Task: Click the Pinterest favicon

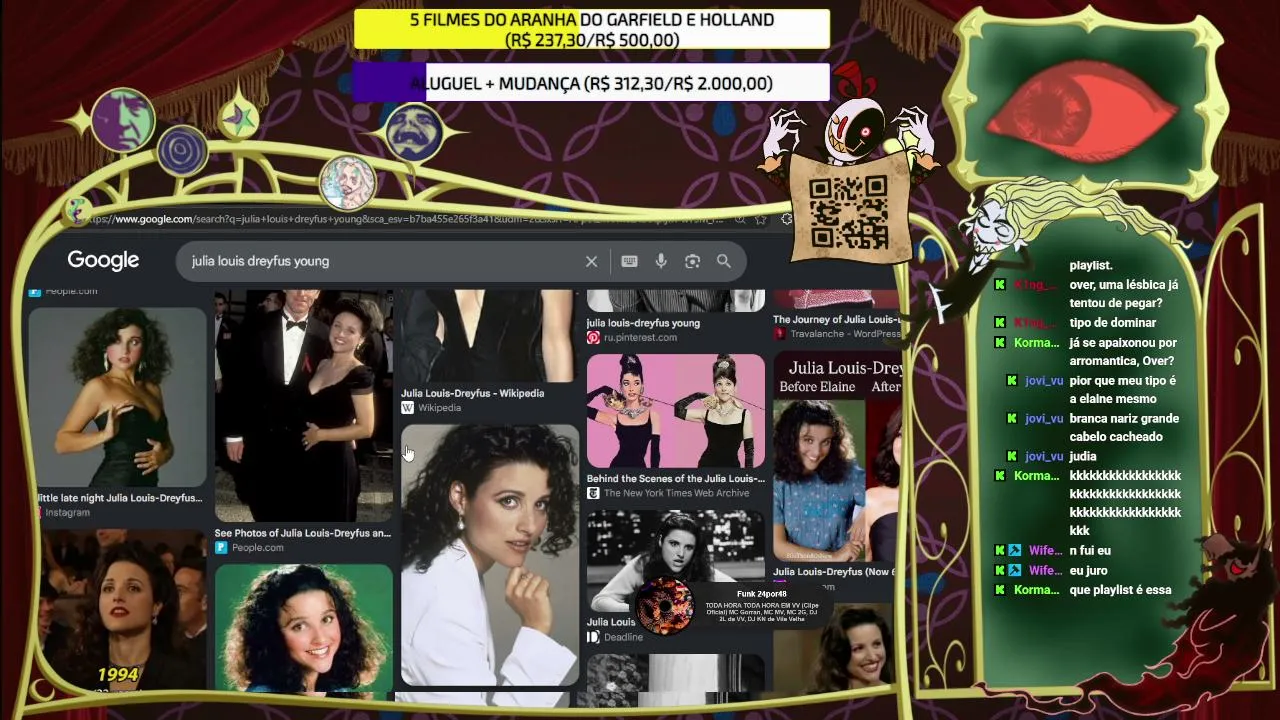Action: [x=593, y=338]
